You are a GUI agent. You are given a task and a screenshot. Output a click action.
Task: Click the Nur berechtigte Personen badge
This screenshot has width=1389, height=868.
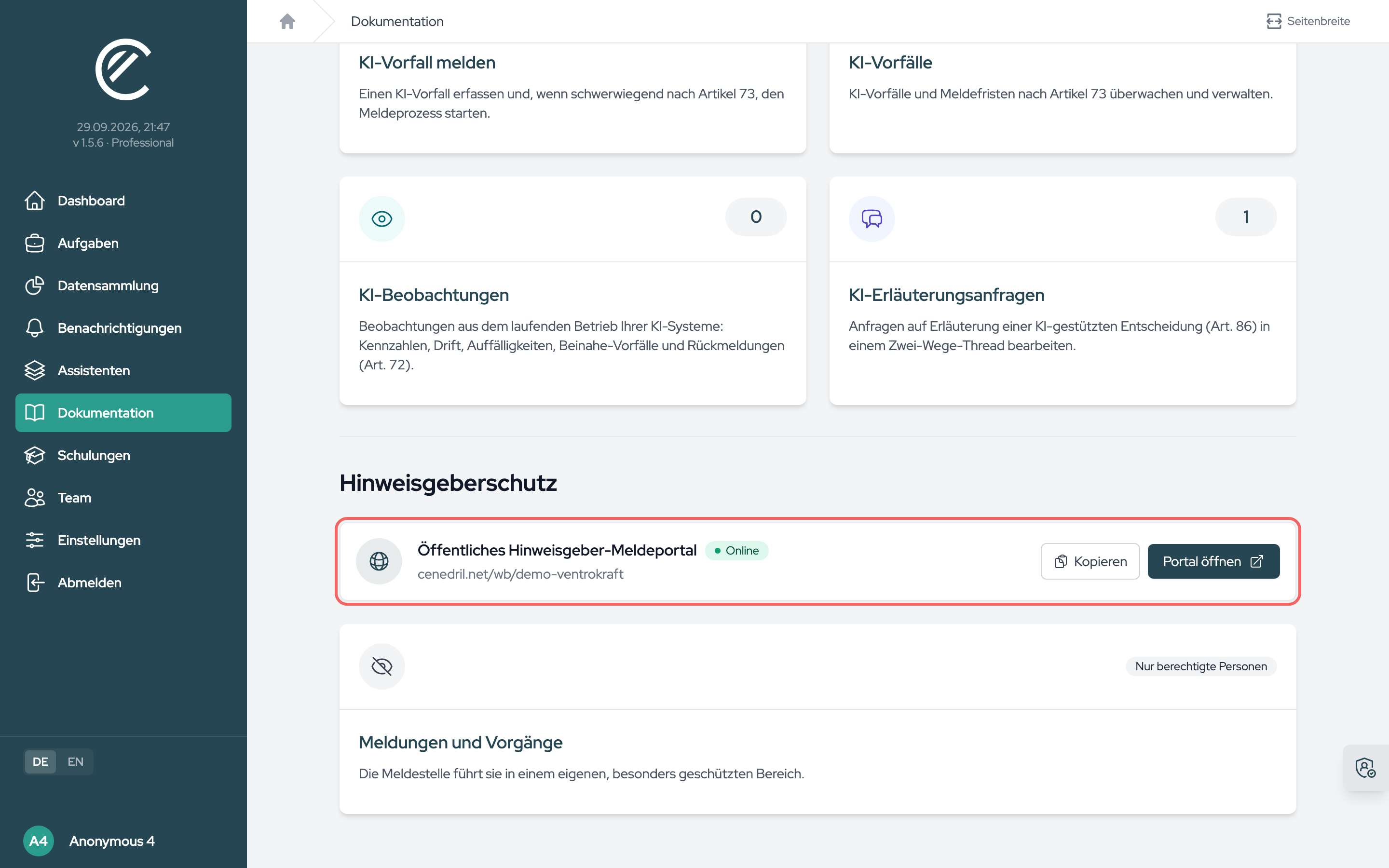(x=1201, y=666)
